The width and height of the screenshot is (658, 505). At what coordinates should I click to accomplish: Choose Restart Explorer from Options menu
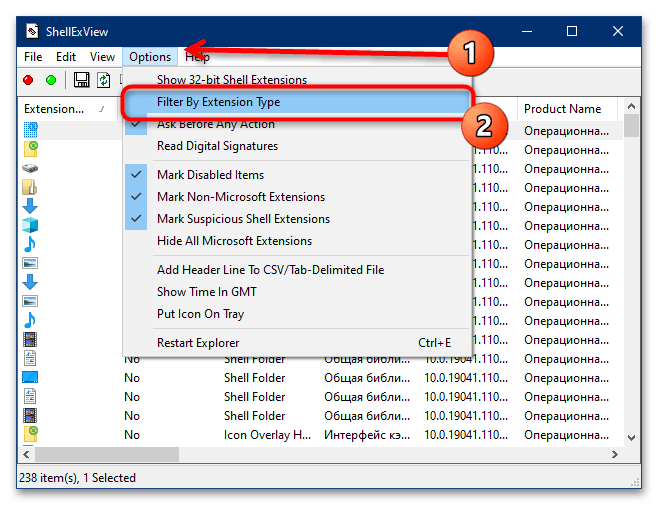point(297,343)
